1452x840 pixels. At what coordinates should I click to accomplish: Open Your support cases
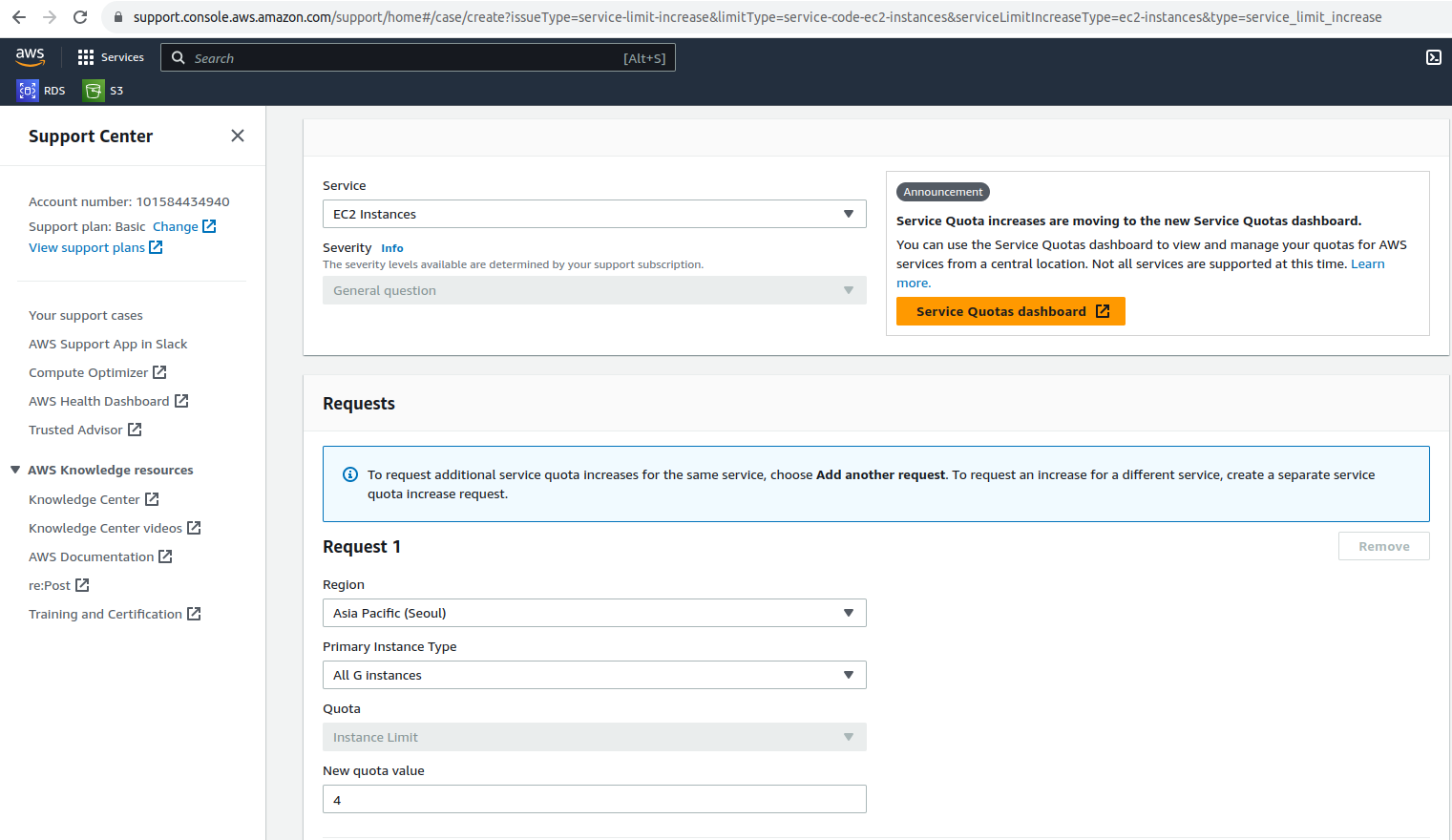click(86, 315)
